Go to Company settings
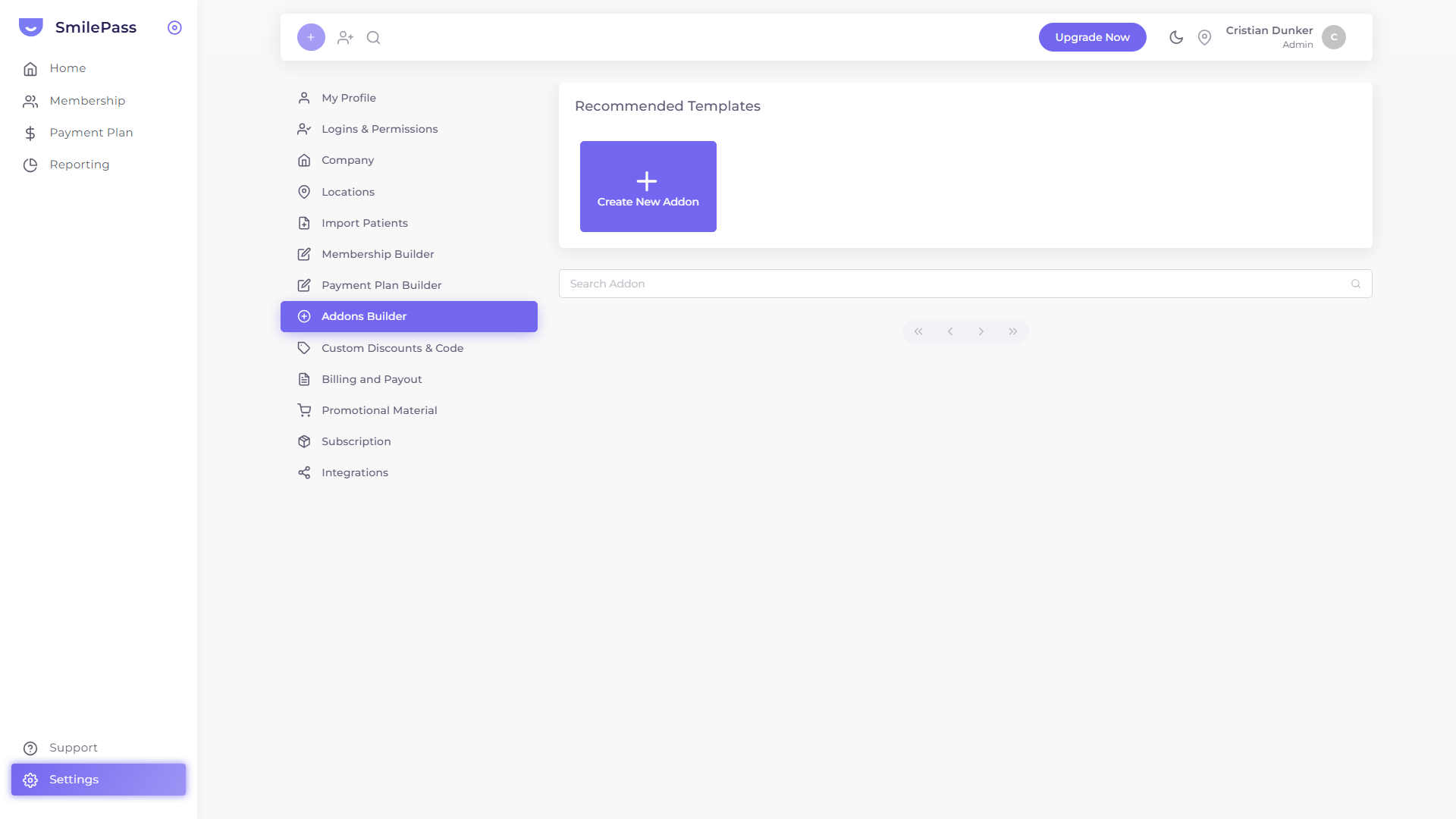Image resolution: width=1456 pixels, height=819 pixels. [x=409, y=160]
